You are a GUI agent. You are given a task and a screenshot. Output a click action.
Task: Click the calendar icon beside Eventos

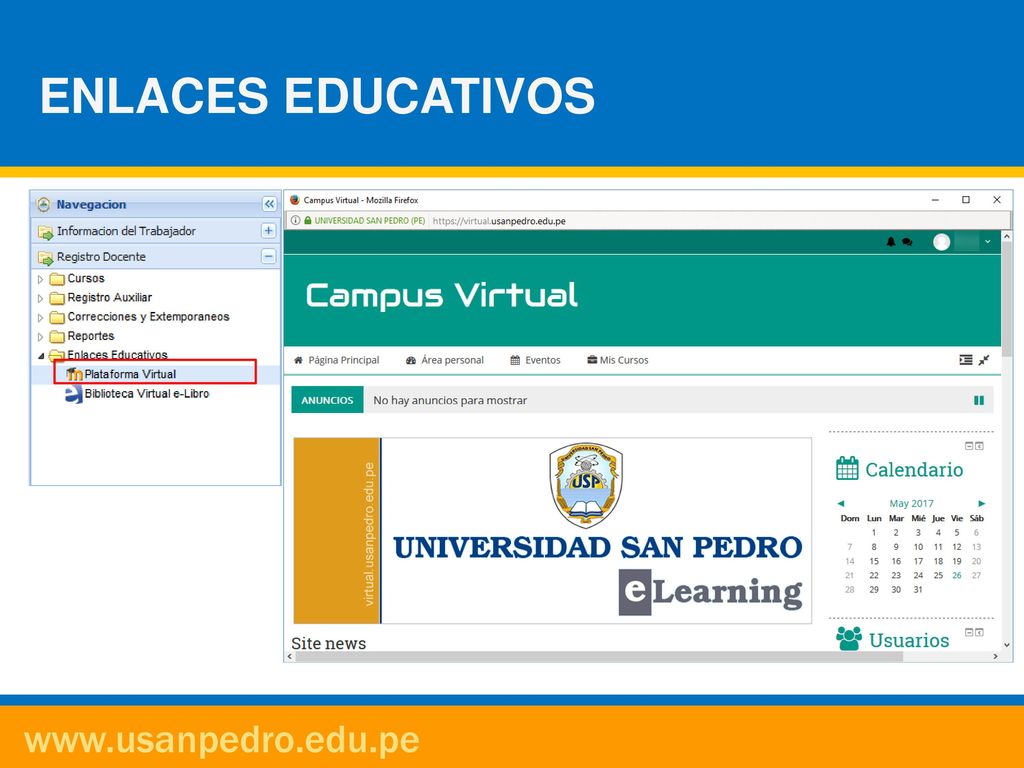(x=515, y=360)
